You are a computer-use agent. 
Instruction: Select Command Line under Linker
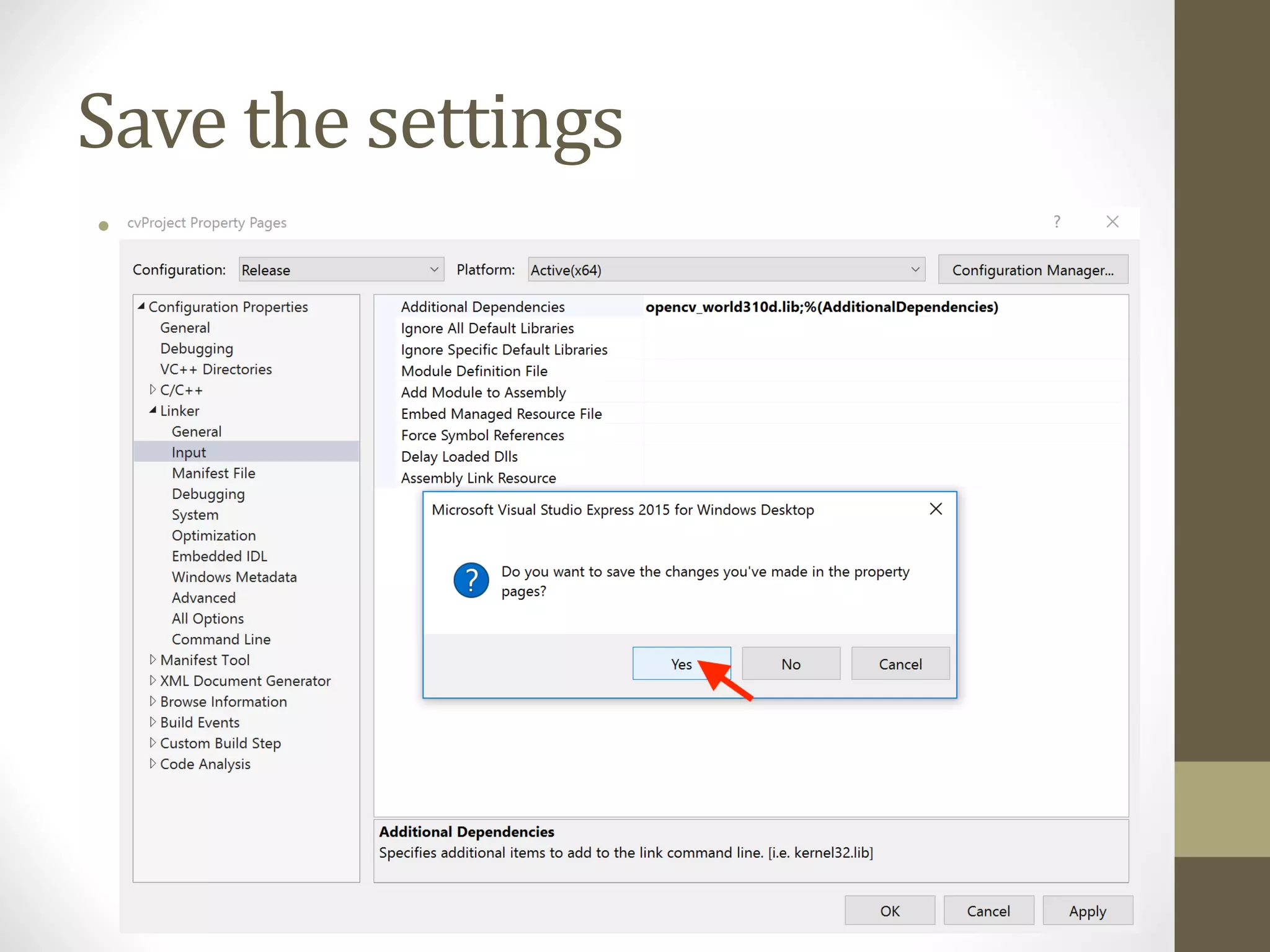click(221, 639)
